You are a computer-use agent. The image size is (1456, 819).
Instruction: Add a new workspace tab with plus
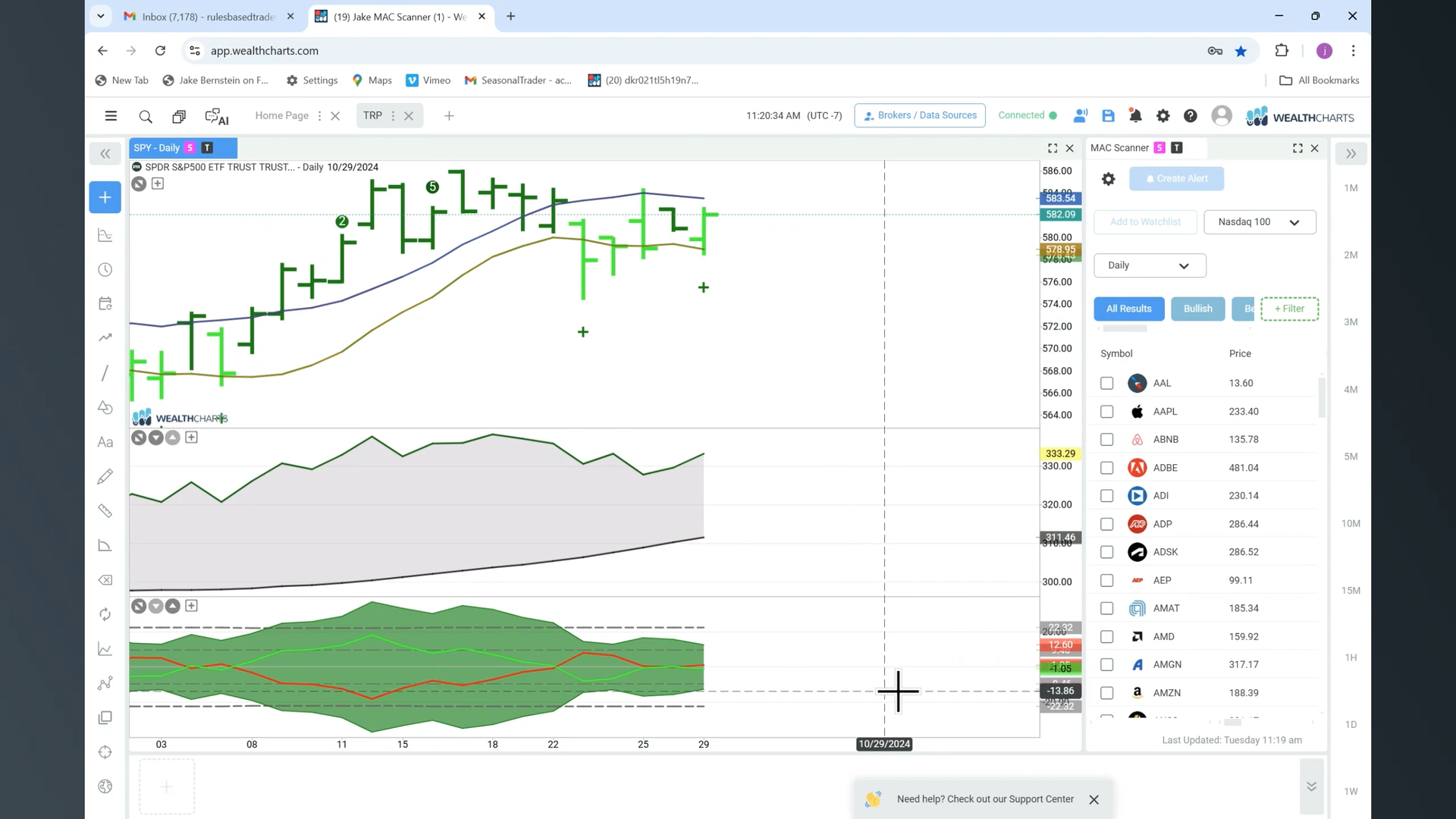click(x=449, y=116)
